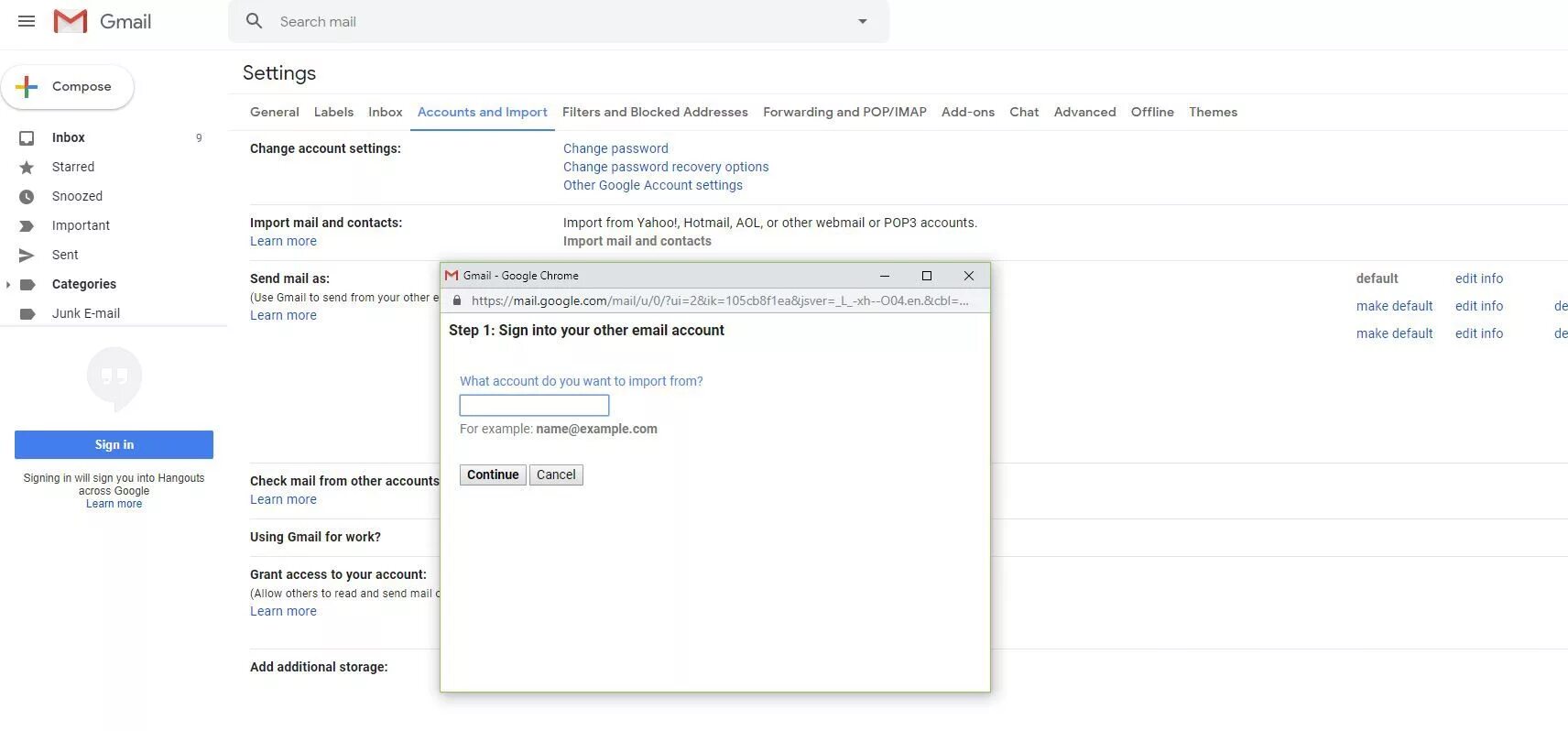Select Accounts and Import tab
The height and width of the screenshot is (731, 1568).
(x=482, y=112)
